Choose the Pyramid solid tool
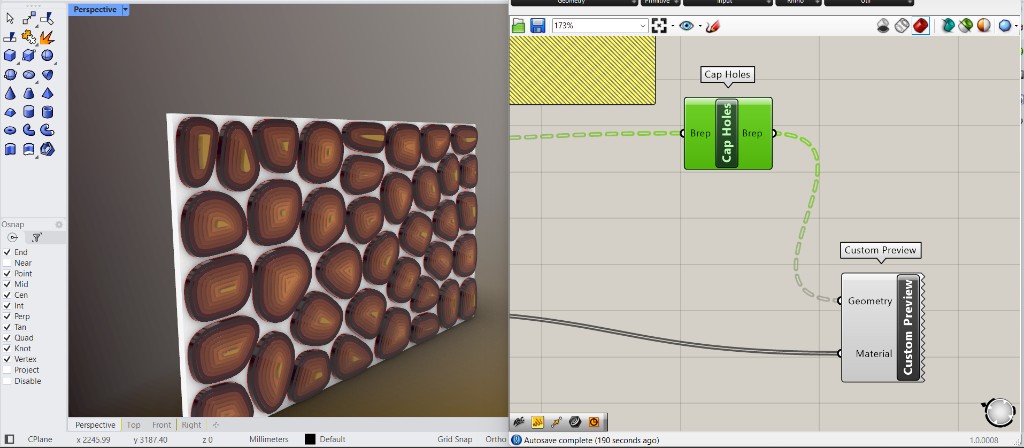1024x448 pixels. (x=47, y=93)
